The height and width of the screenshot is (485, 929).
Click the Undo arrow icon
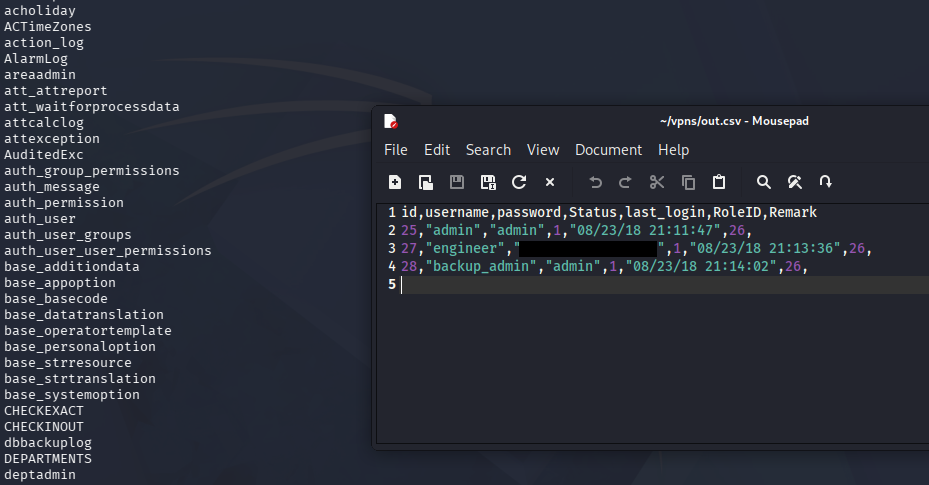click(595, 182)
